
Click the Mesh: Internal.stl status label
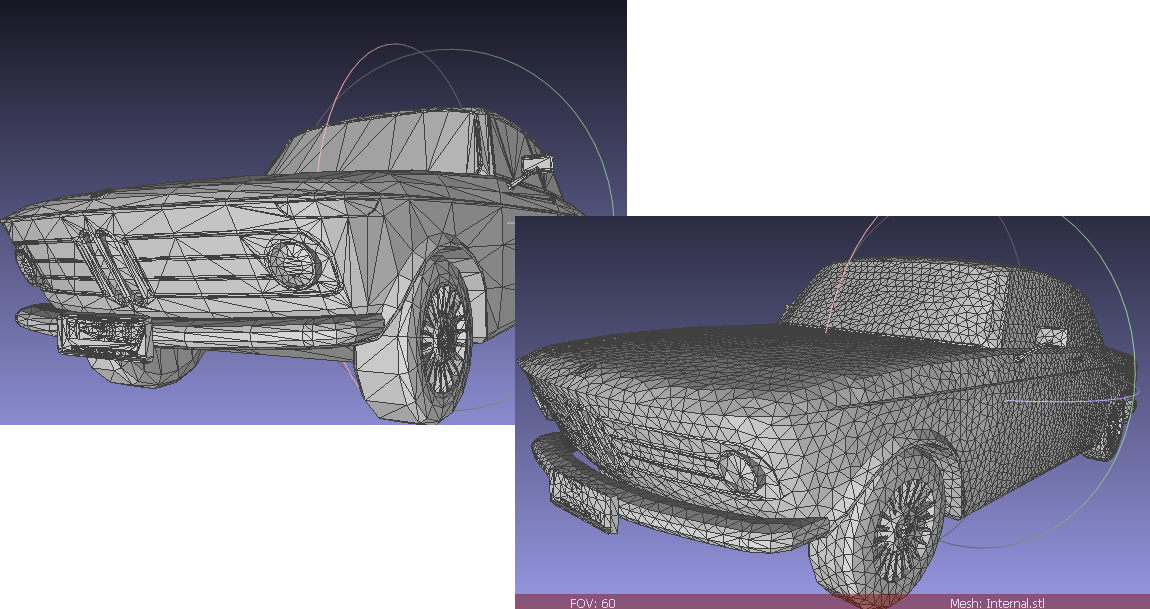click(x=996, y=603)
